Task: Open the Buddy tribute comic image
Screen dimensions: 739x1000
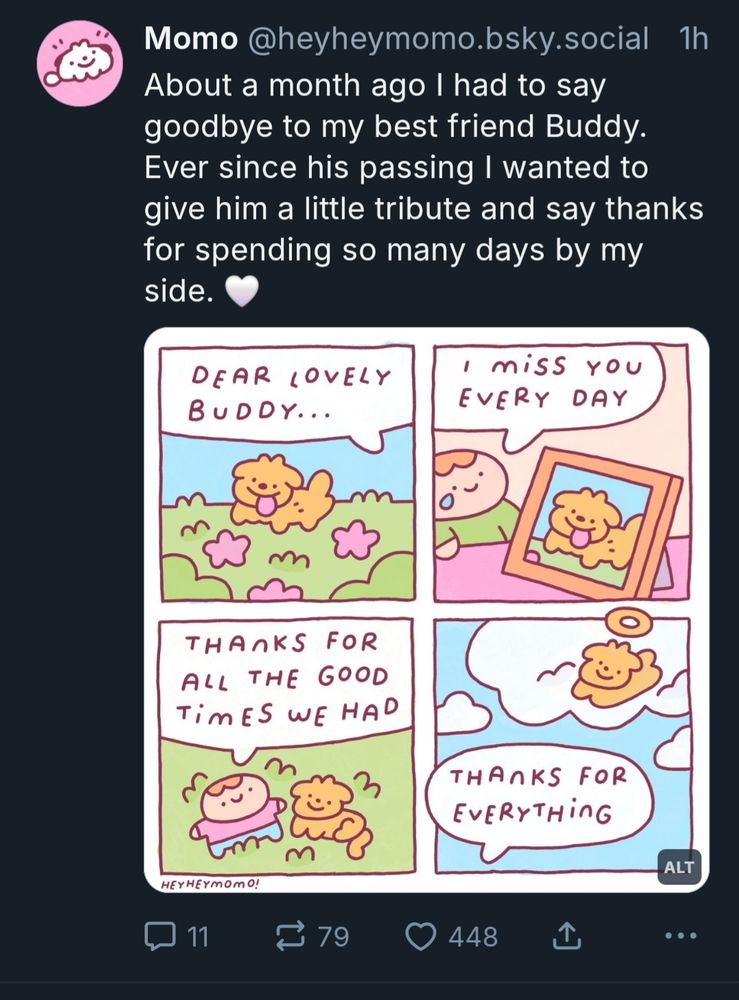Action: 427,609
